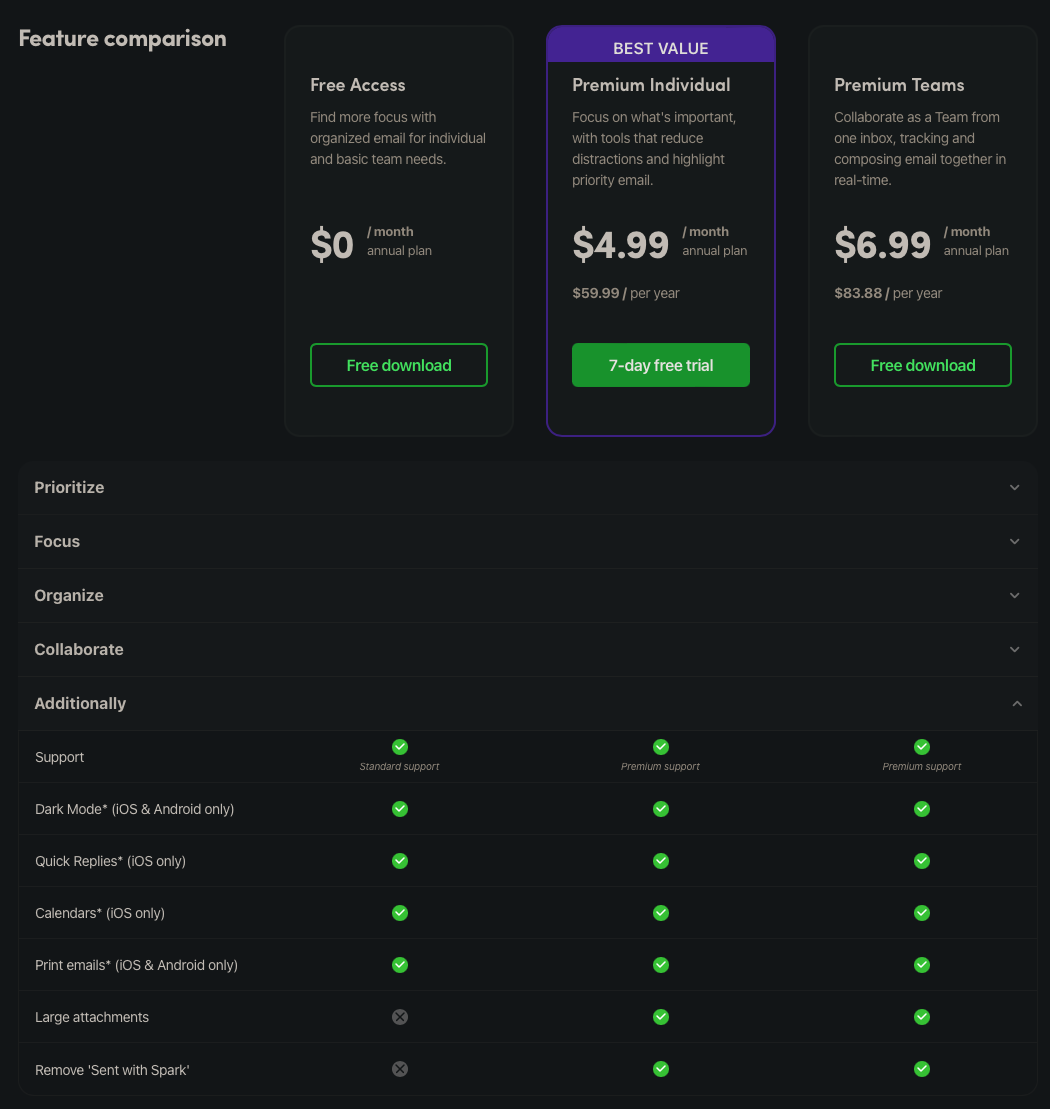The height and width of the screenshot is (1109, 1050).
Task: Click the Quick Replies row label
Action: click(110, 861)
